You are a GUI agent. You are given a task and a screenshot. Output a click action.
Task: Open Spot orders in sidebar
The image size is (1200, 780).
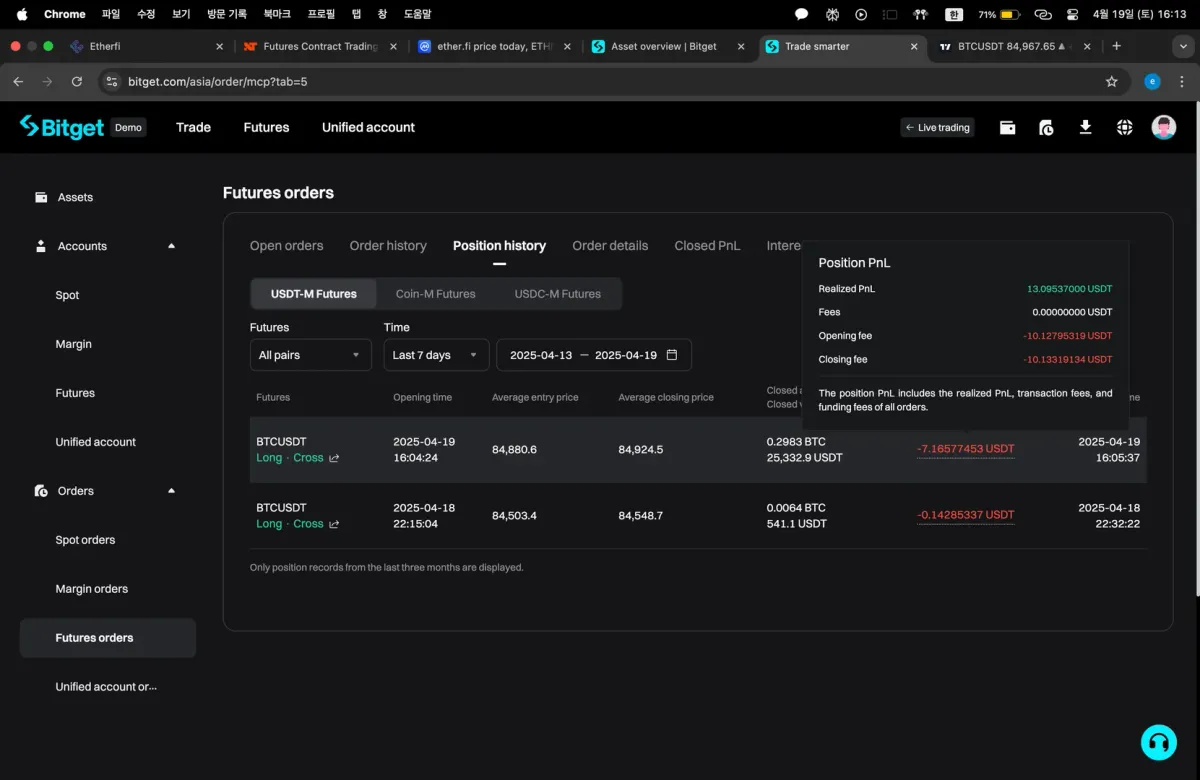(x=85, y=540)
